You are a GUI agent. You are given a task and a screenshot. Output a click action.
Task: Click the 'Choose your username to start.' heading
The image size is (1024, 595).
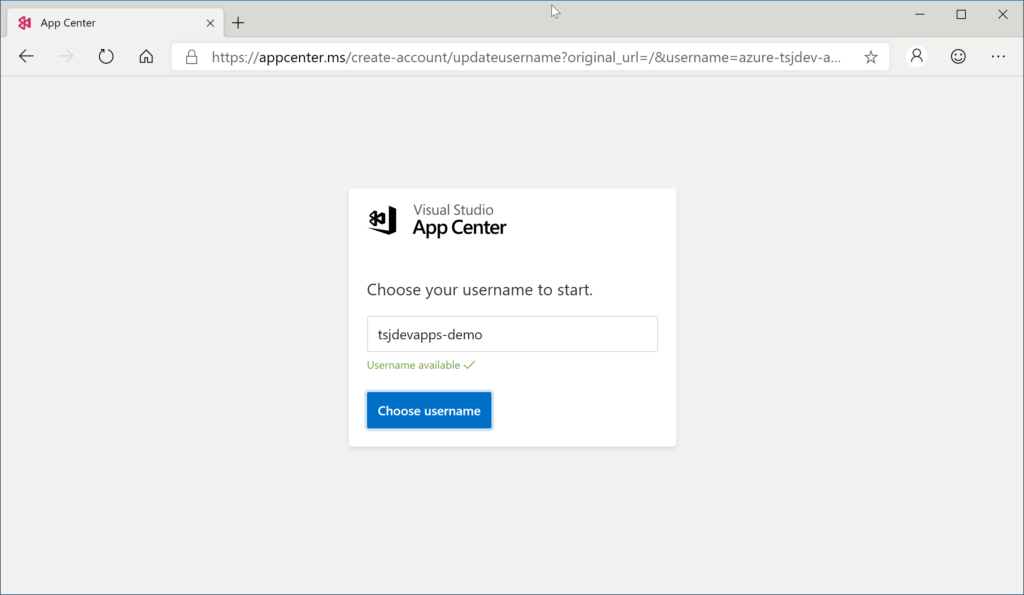(x=480, y=289)
